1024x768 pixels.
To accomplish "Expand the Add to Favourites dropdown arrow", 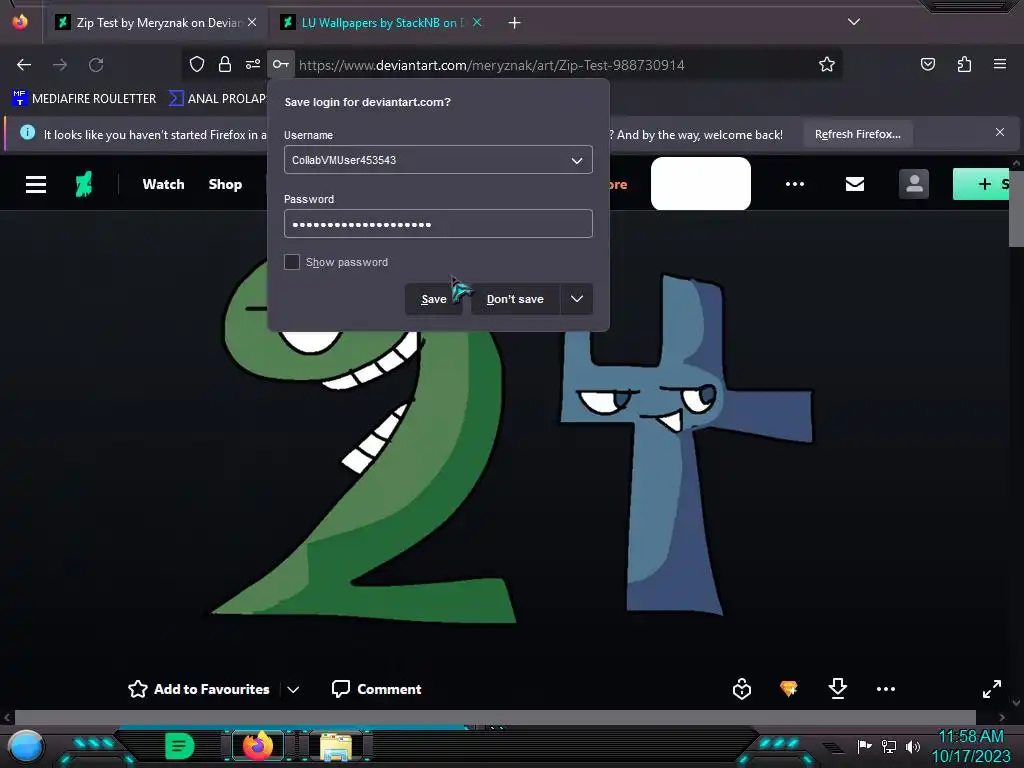I will [293, 689].
